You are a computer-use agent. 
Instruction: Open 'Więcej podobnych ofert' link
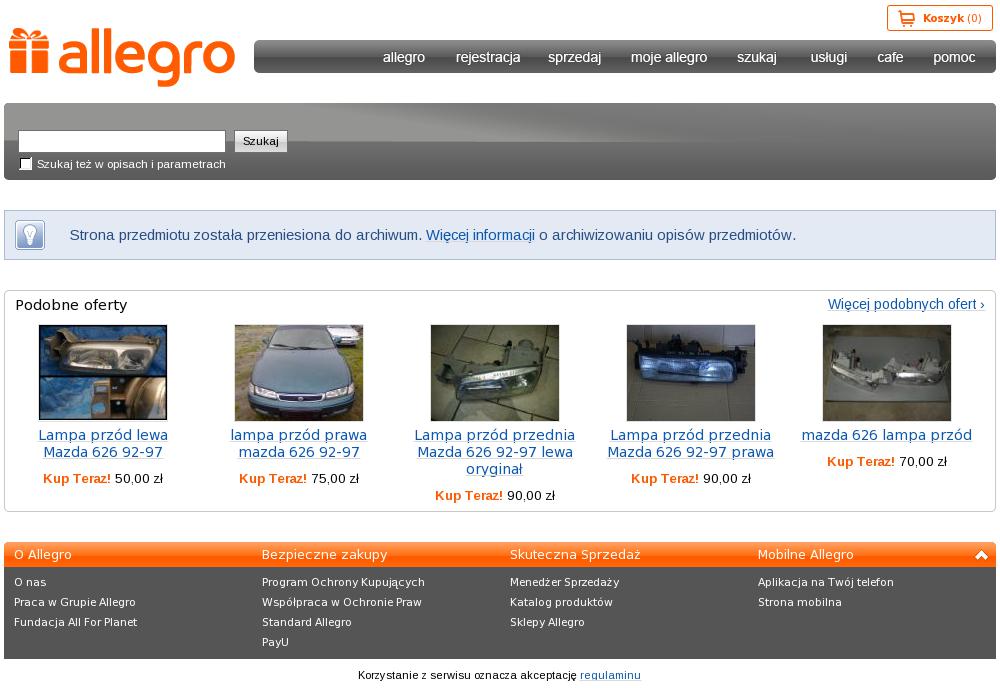click(906, 304)
